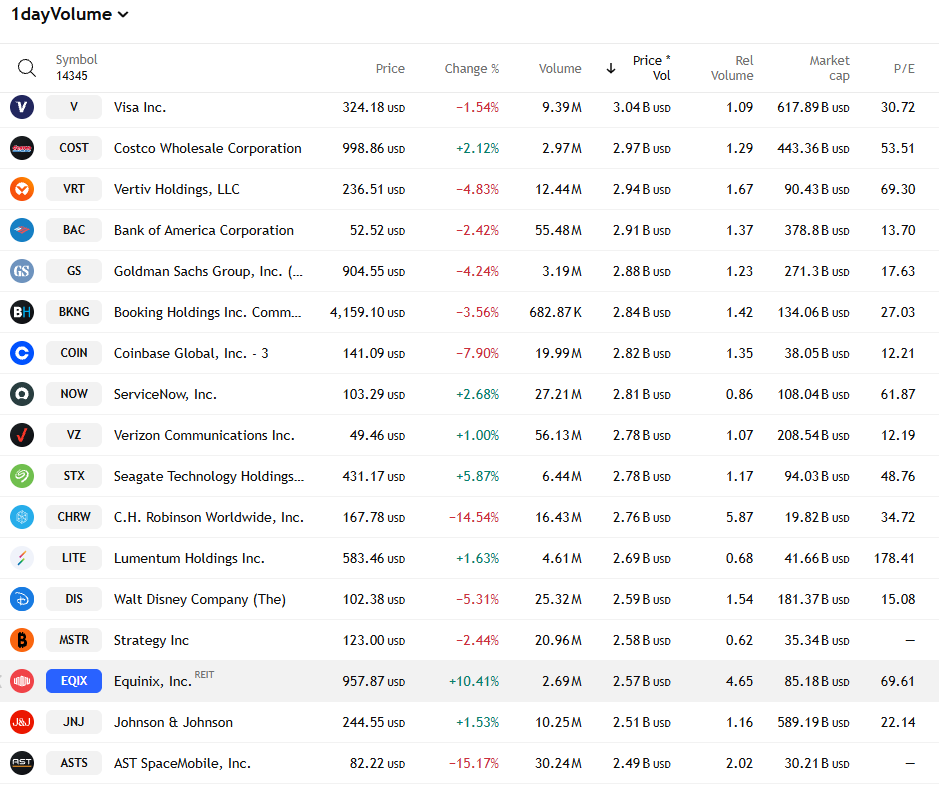Click the C.H. Robinson logo icon
The width and height of the screenshot is (939, 787).
click(x=22, y=517)
